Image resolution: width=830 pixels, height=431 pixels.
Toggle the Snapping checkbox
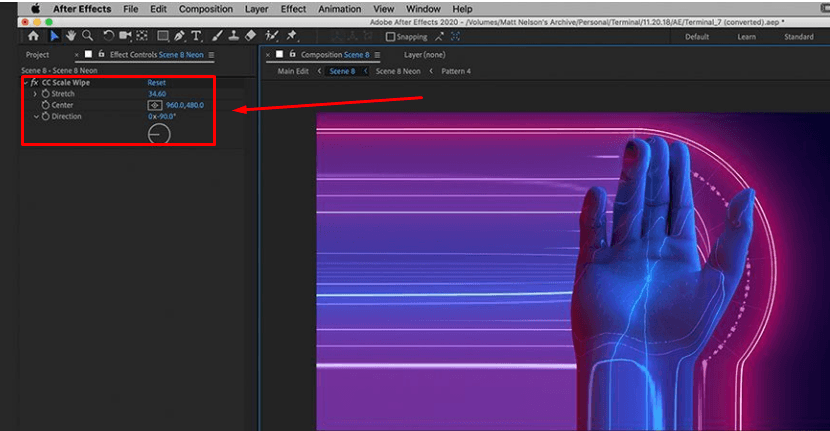(390, 37)
